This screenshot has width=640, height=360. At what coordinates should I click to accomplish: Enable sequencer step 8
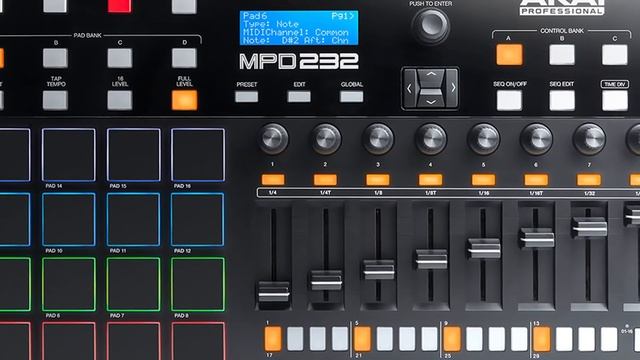point(429,339)
